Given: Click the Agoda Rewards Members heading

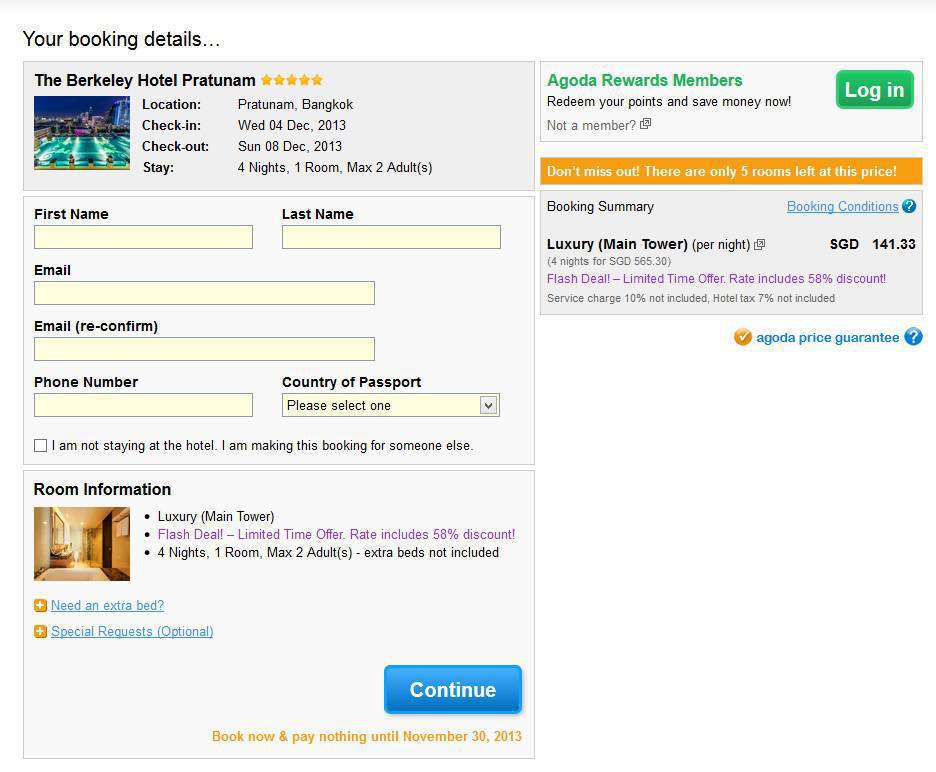Looking at the screenshot, I should (x=645, y=80).
